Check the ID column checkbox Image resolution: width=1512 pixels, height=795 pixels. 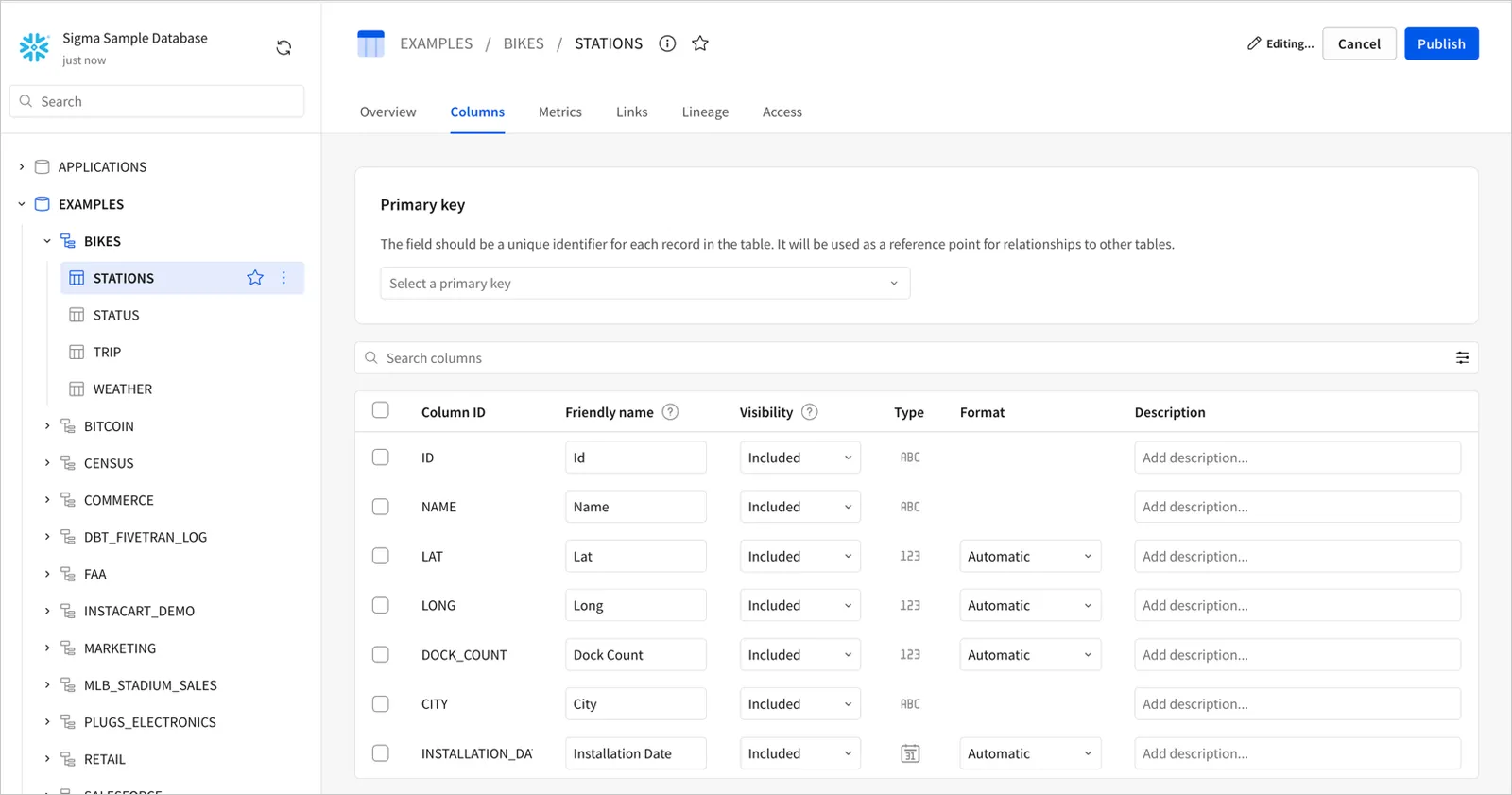point(381,458)
